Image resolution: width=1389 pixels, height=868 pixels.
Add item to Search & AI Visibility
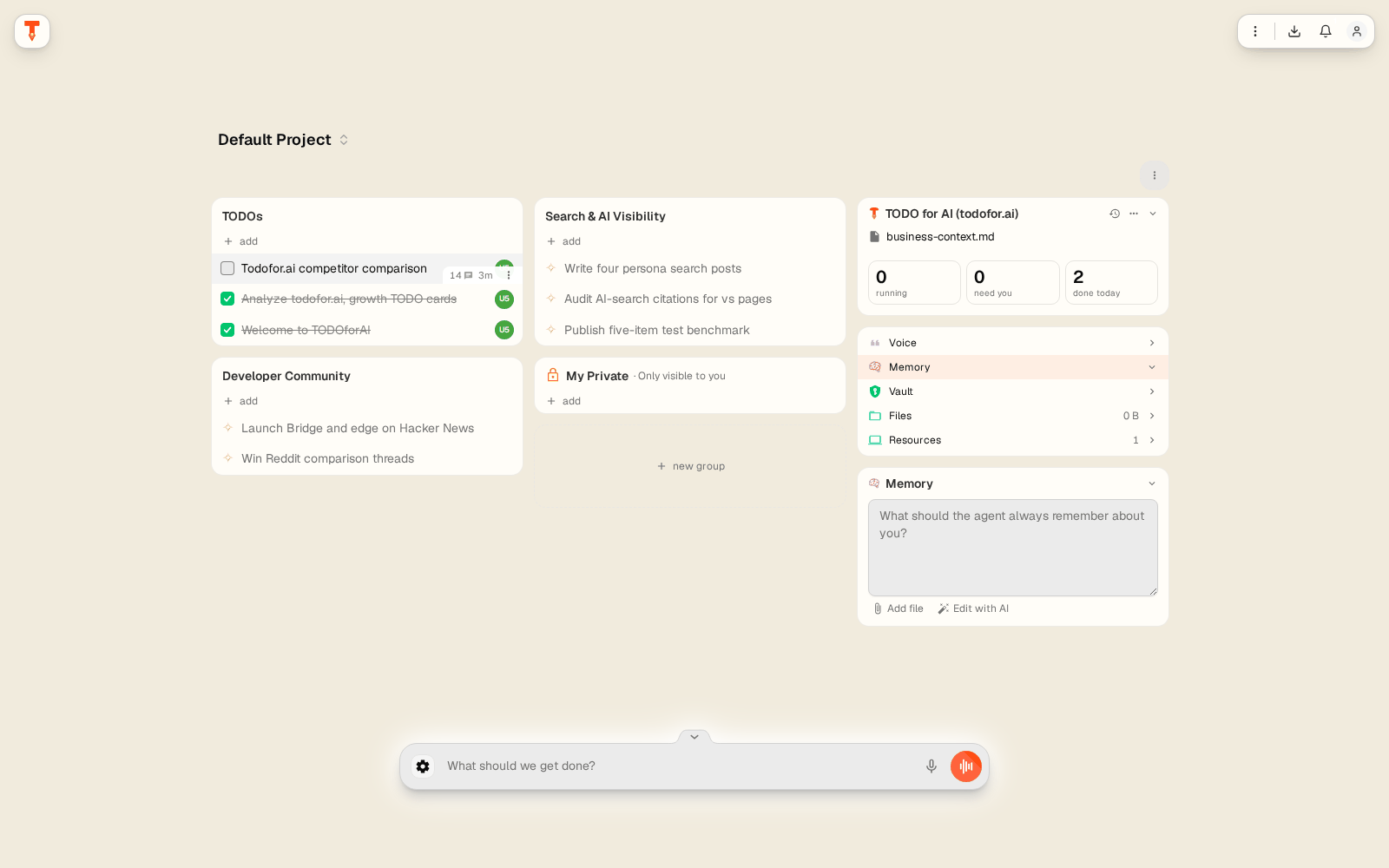[x=564, y=241]
